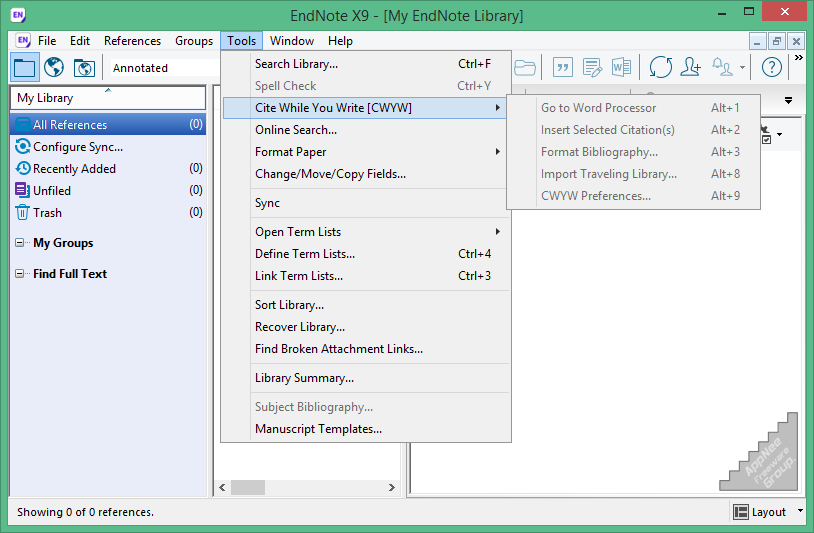The width and height of the screenshot is (814, 533).
Task: Click the EndNote logo in menu bar
Action: (23, 40)
